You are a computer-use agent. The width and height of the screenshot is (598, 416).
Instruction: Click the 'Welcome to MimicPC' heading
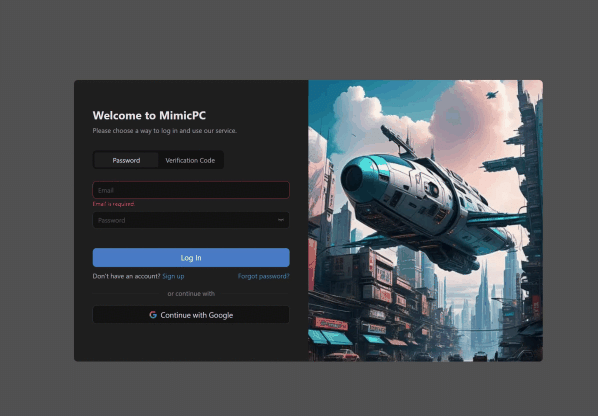click(x=149, y=115)
